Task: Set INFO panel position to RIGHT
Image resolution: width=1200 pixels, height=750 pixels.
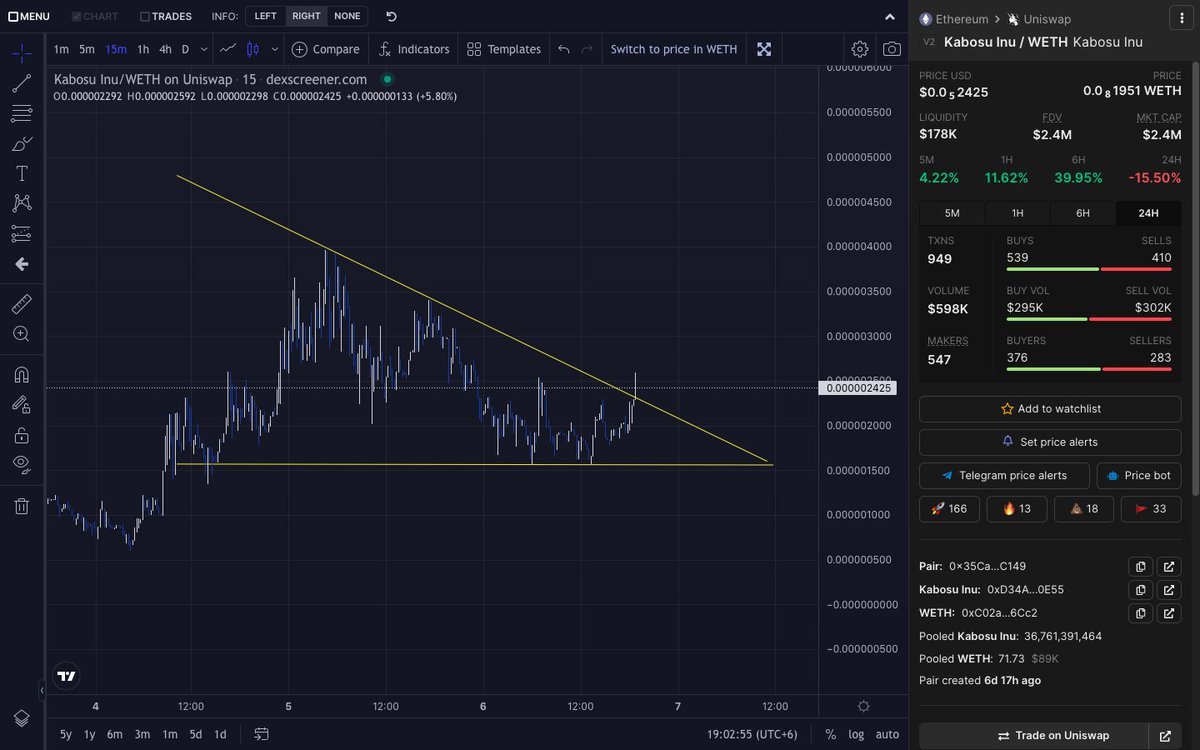Action: click(306, 16)
